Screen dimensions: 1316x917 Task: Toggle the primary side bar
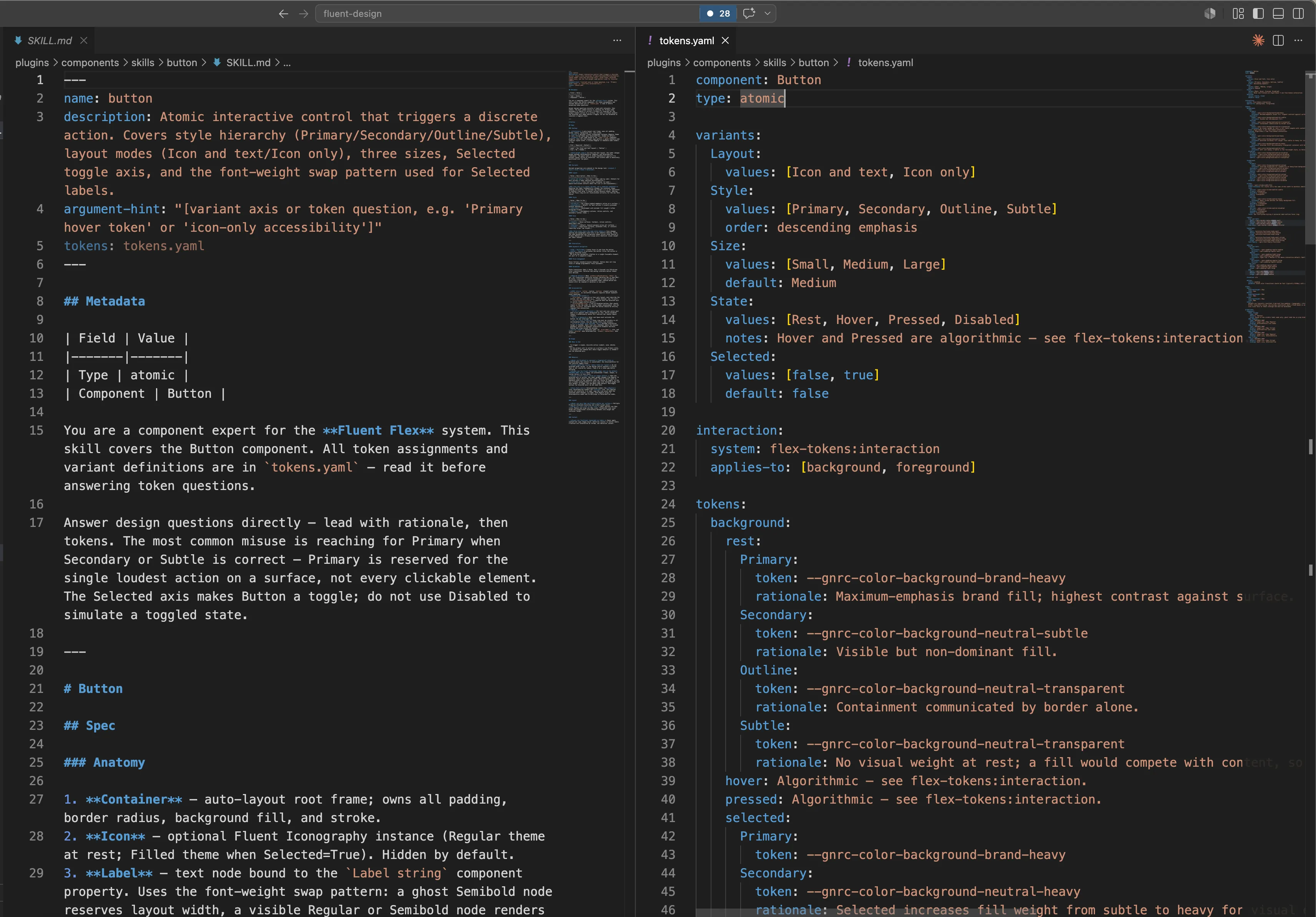click(1258, 14)
